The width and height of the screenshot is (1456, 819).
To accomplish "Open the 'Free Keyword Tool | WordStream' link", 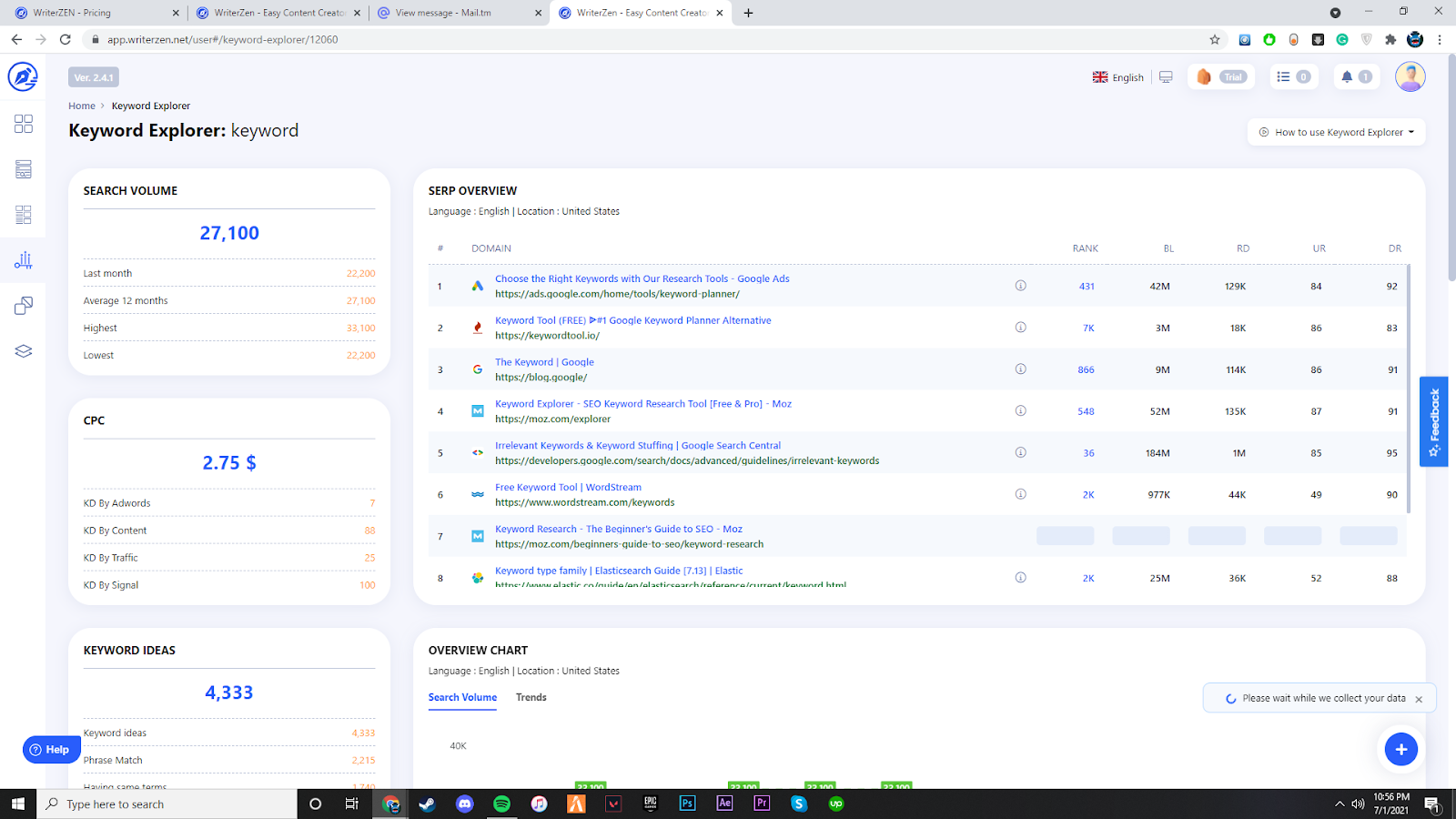I will tap(568, 487).
